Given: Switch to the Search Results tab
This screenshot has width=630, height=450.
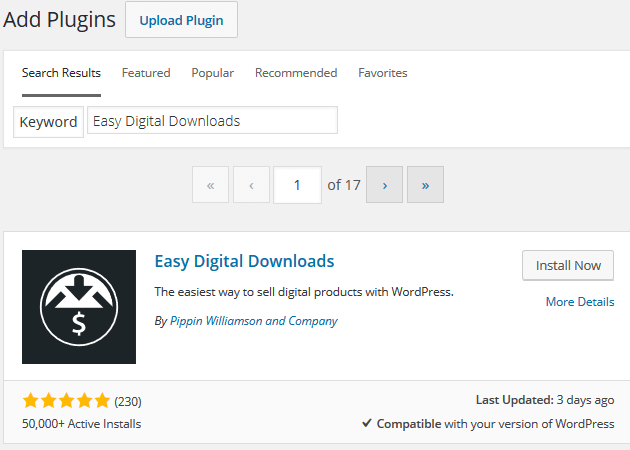Looking at the screenshot, I should 61,73.
